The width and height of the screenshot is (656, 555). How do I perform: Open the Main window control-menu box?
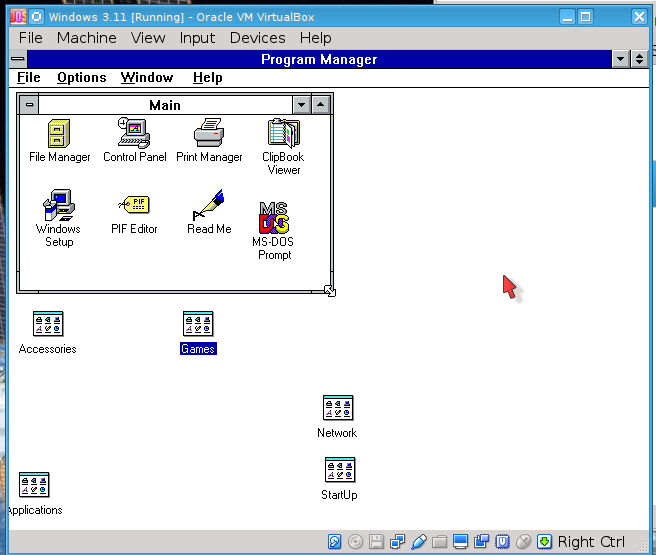click(x=29, y=105)
